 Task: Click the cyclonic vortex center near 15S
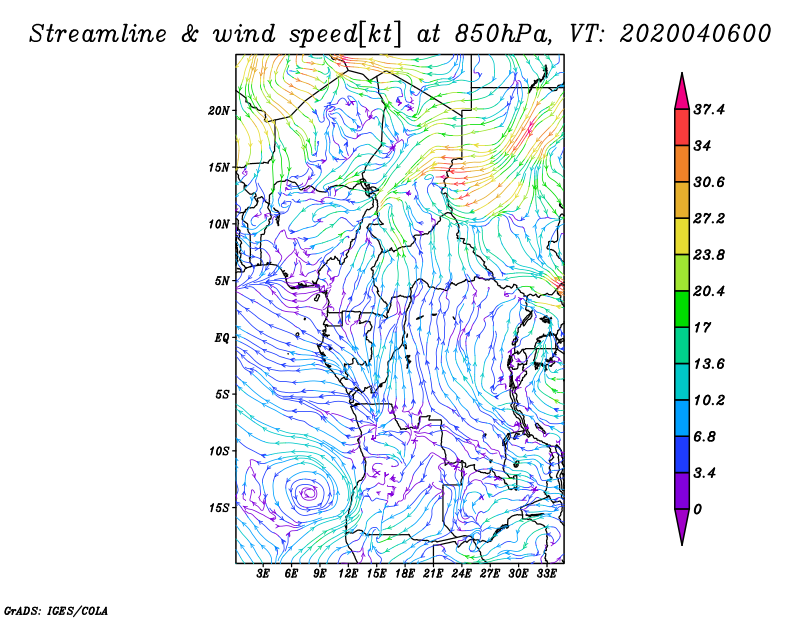tap(309, 493)
